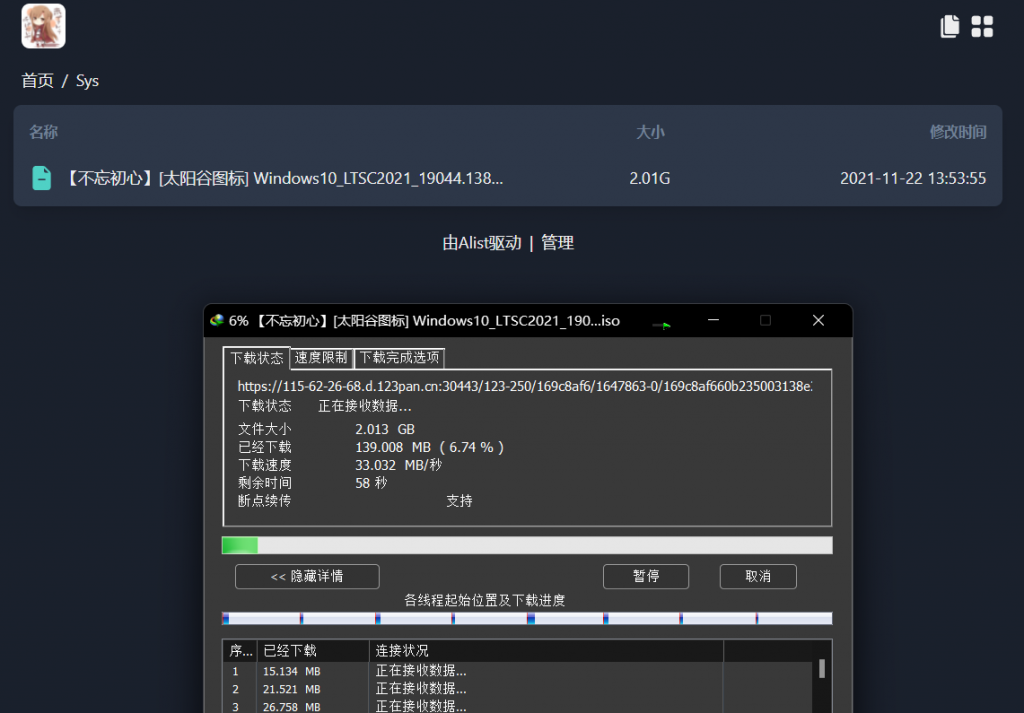Image resolution: width=1024 pixels, height=713 pixels.
Task: Select the 下载状态 tab
Action: pos(257,358)
